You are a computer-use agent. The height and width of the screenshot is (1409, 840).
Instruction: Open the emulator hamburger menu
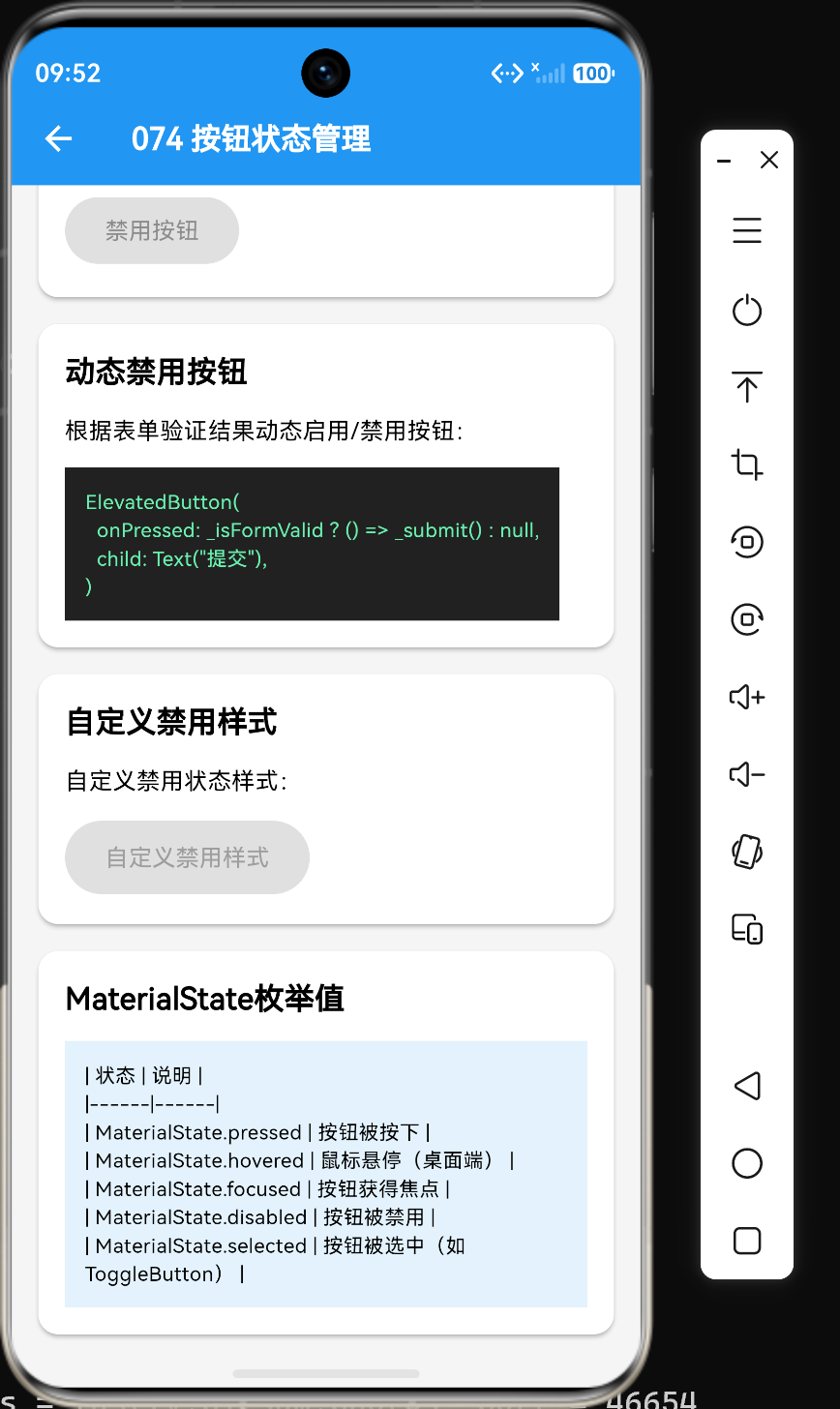click(747, 230)
